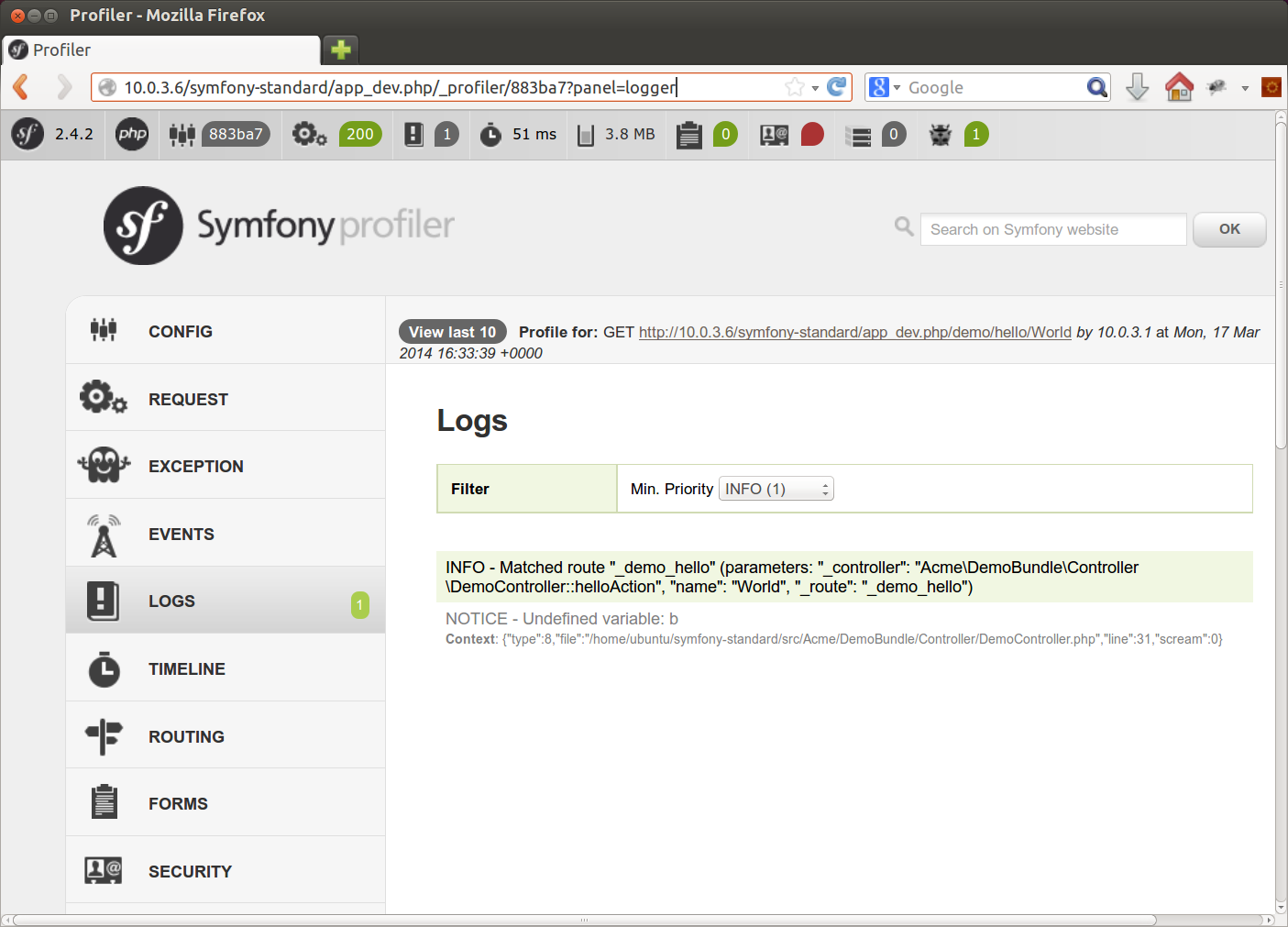
Task: Click the timer clock icon showing 51 ms
Action: [490, 135]
